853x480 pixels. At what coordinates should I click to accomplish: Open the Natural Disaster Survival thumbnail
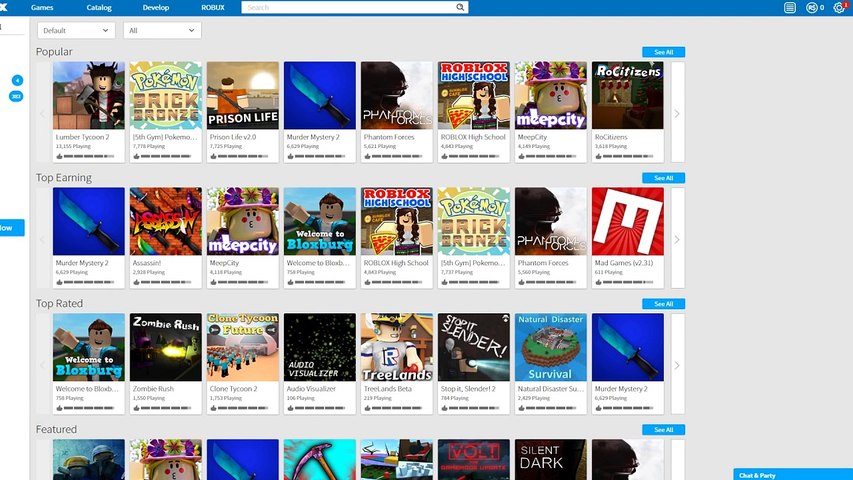[551, 347]
